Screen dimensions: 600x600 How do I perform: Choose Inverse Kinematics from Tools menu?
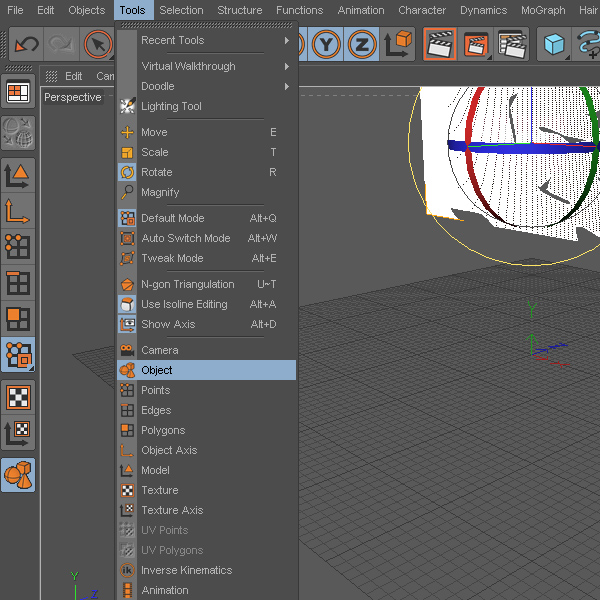point(207,570)
